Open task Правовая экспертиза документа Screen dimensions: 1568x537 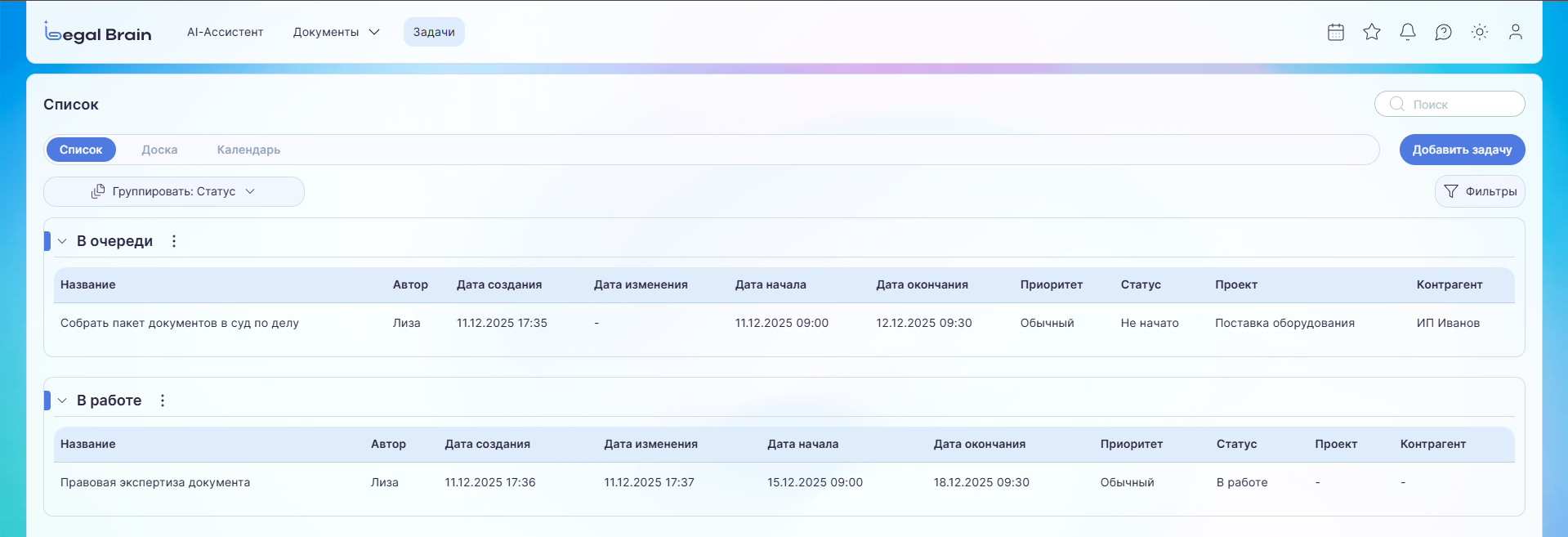tap(155, 482)
